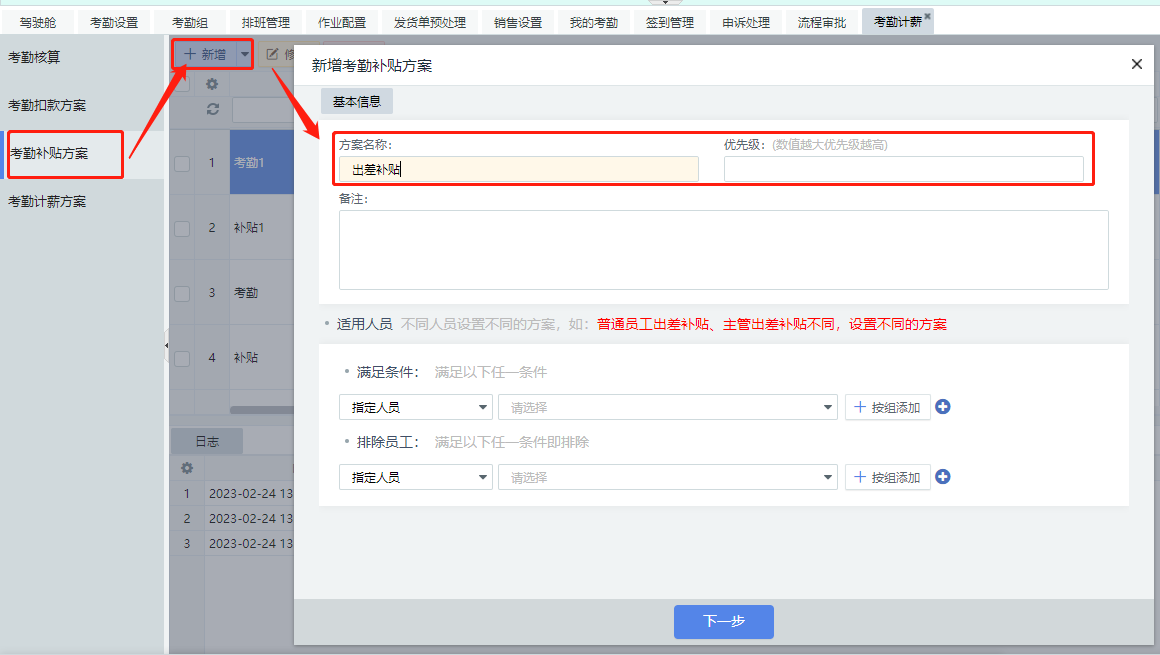Select the 补贴 cell in row 4
The image size is (1160, 655).
pyautogui.click(x=262, y=358)
